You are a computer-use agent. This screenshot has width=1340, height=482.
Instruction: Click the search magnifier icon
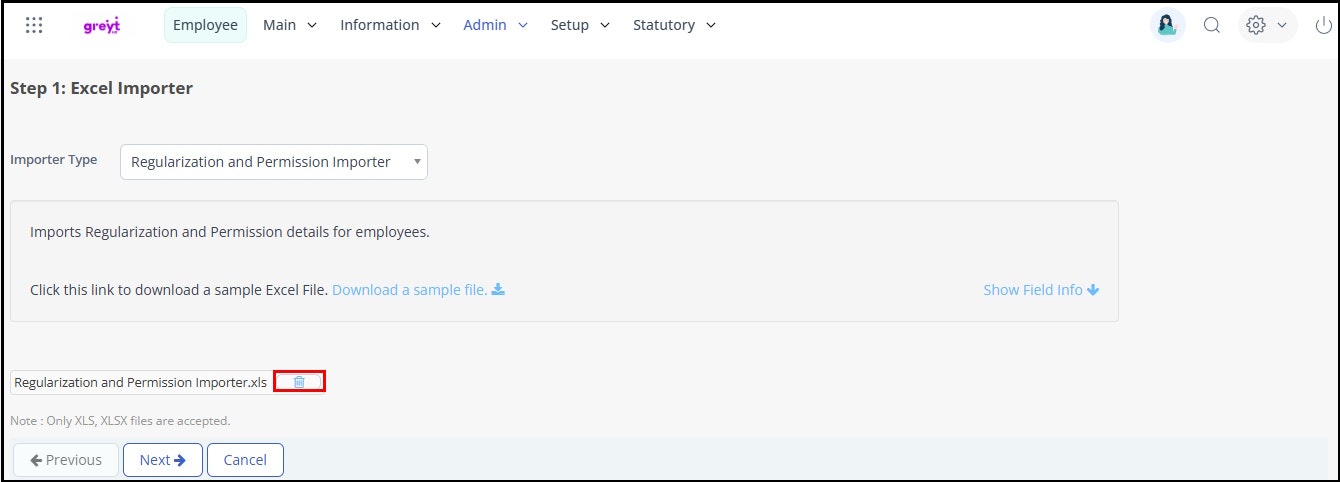point(1211,26)
